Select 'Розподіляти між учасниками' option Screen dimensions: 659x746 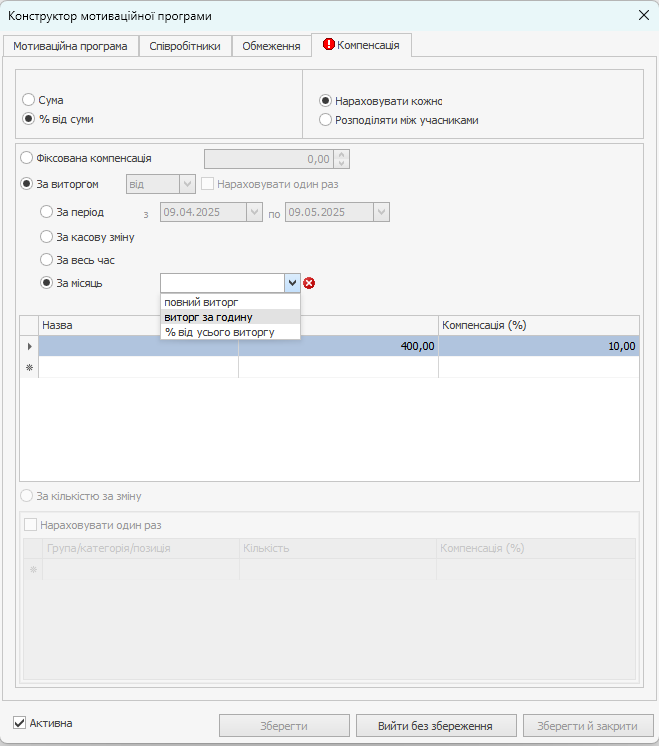325,120
